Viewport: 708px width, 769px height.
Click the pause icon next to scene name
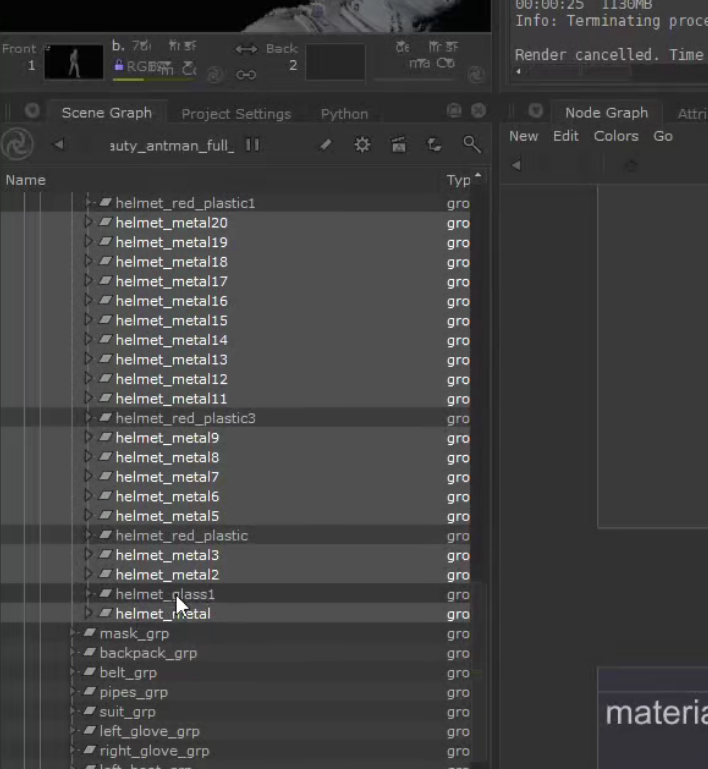pos(253,145)
